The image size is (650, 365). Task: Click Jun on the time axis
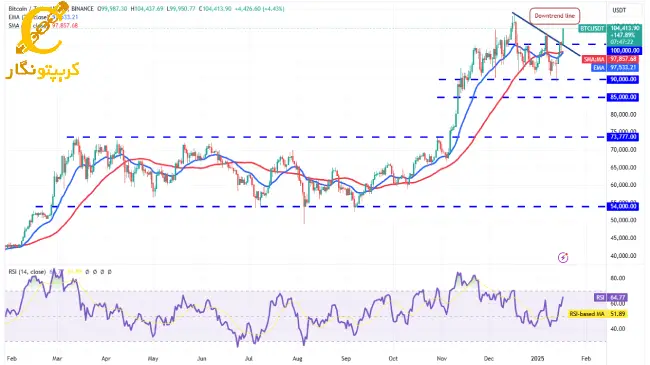coord(202,358)
